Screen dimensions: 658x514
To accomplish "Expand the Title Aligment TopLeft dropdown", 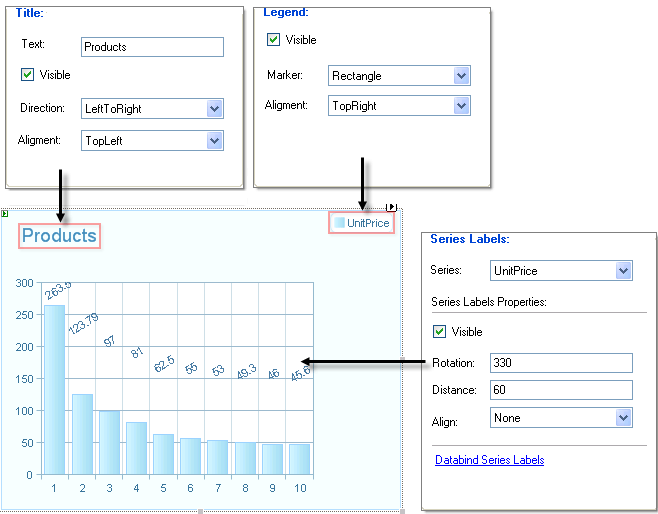I will click(214, 141).
